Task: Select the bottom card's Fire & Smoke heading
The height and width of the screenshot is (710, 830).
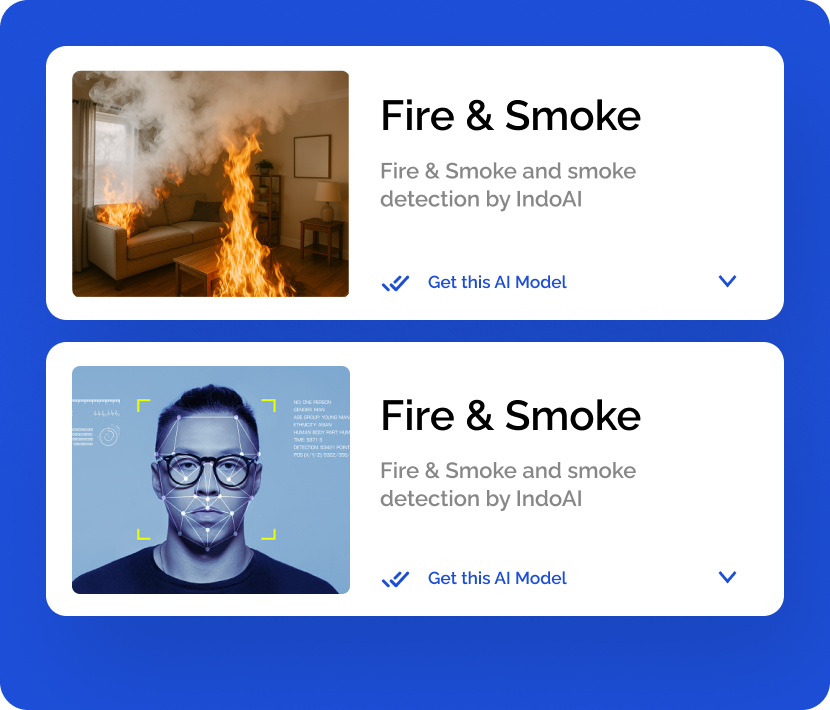Action: coord(510,416)
